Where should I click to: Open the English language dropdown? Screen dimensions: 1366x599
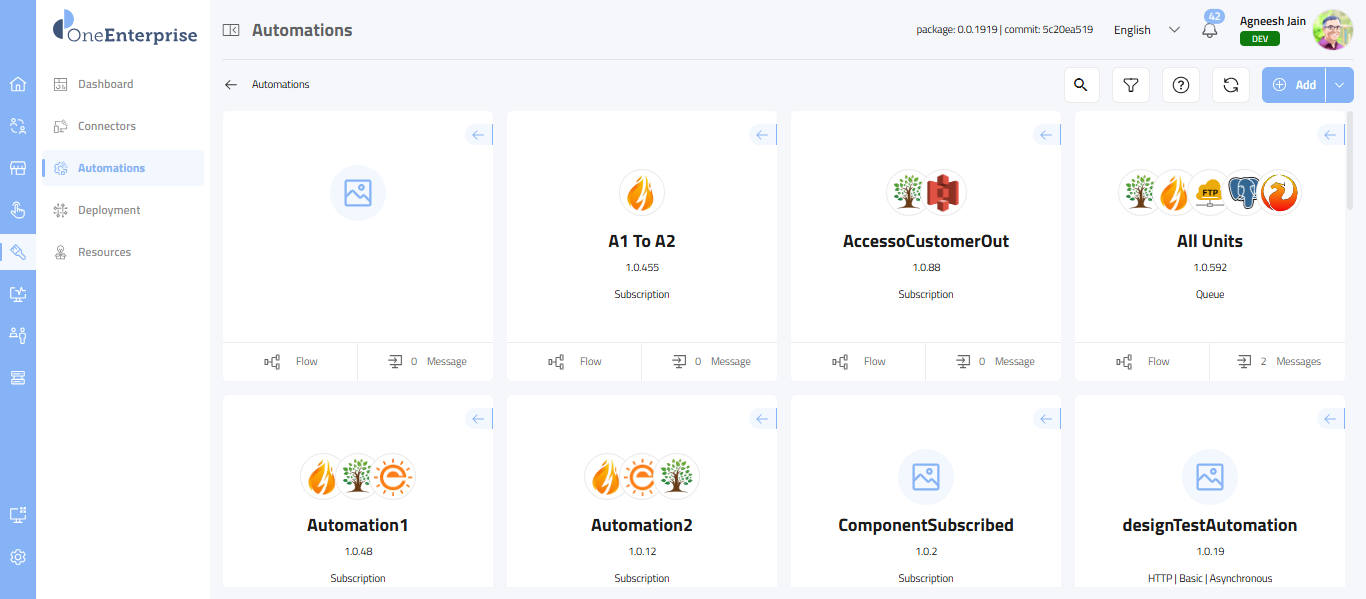(1146, 30)
